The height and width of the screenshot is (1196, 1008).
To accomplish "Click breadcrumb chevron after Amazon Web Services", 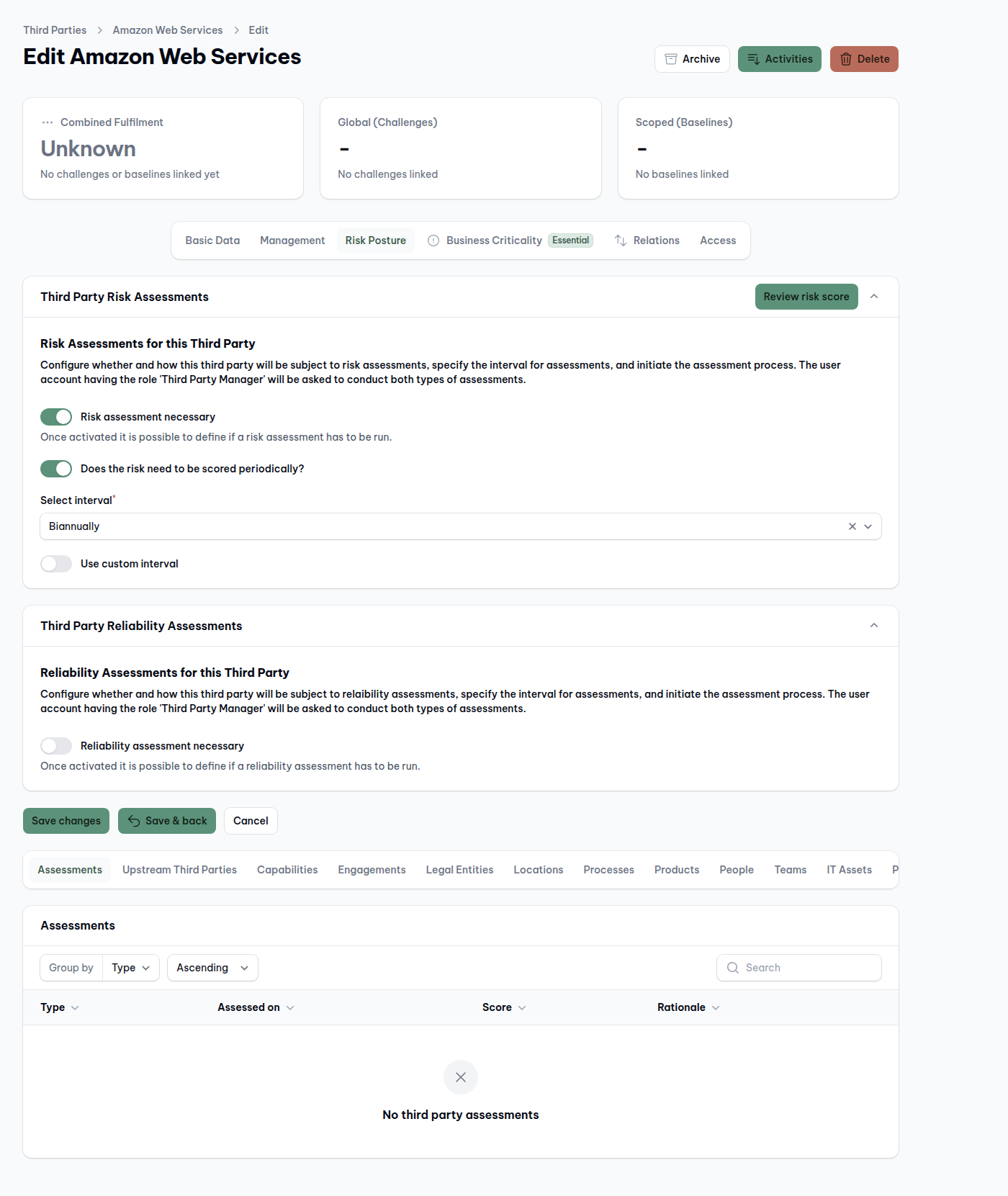I will pyautogui.click(x=236, y=30).
